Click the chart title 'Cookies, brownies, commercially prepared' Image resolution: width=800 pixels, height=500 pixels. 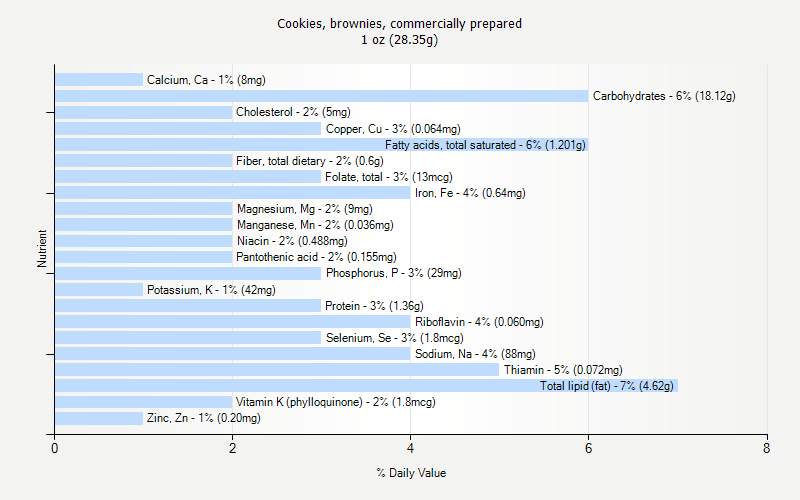pos(399,24)
